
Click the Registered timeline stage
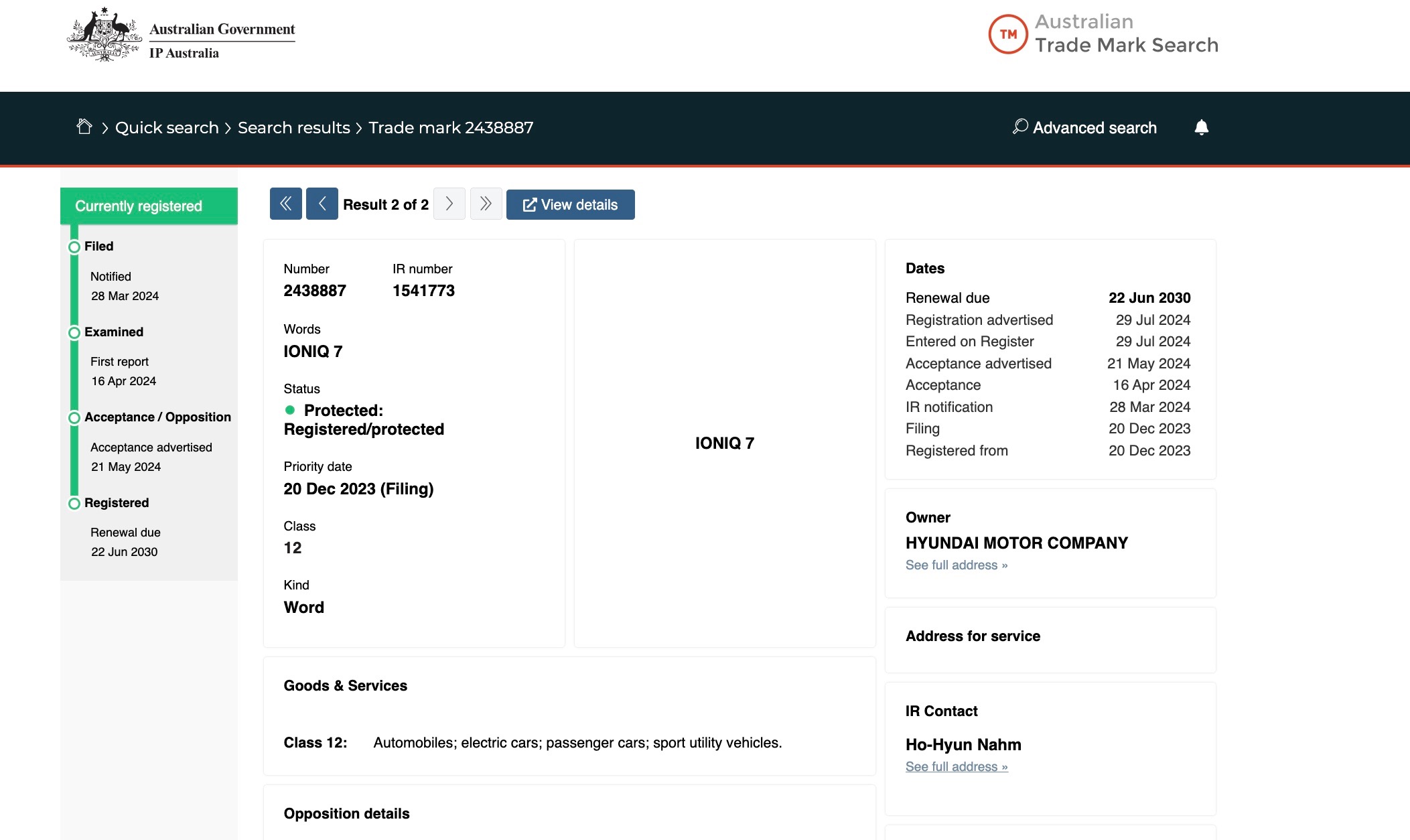point(116,502)
